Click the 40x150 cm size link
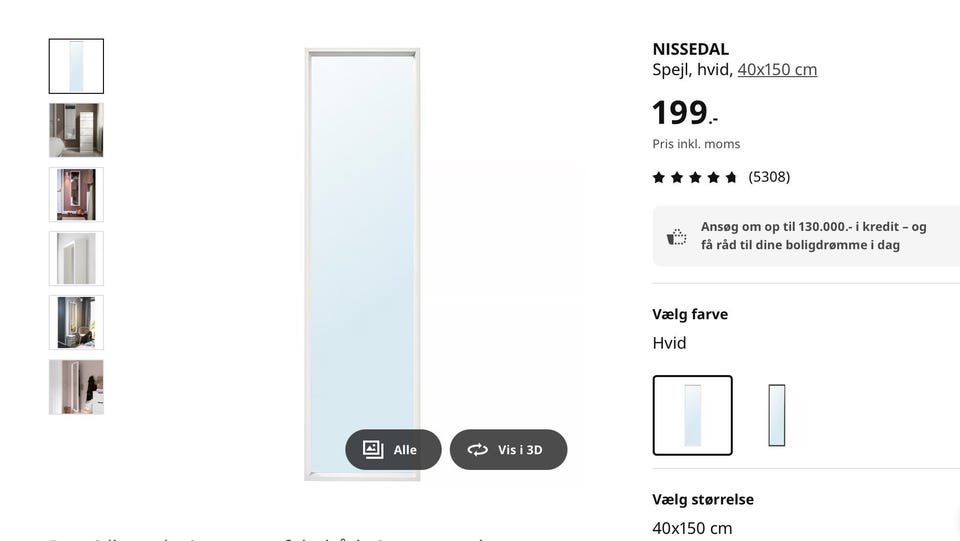 pos(777,69)
